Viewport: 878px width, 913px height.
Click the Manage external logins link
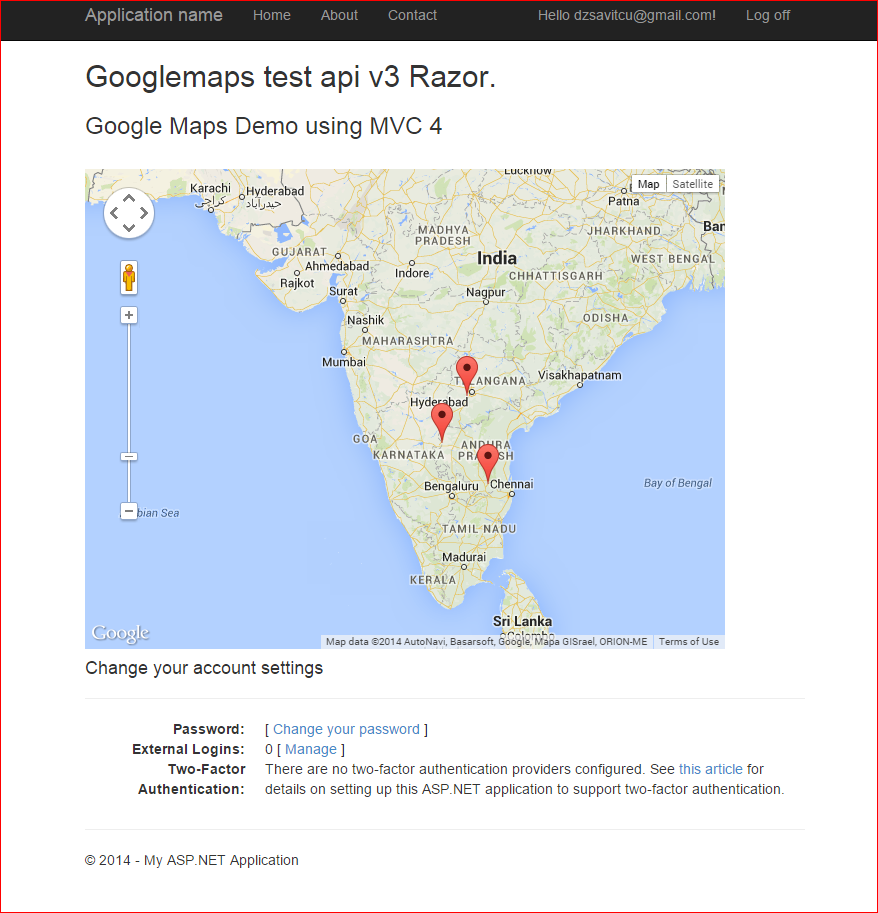(310, 749)
